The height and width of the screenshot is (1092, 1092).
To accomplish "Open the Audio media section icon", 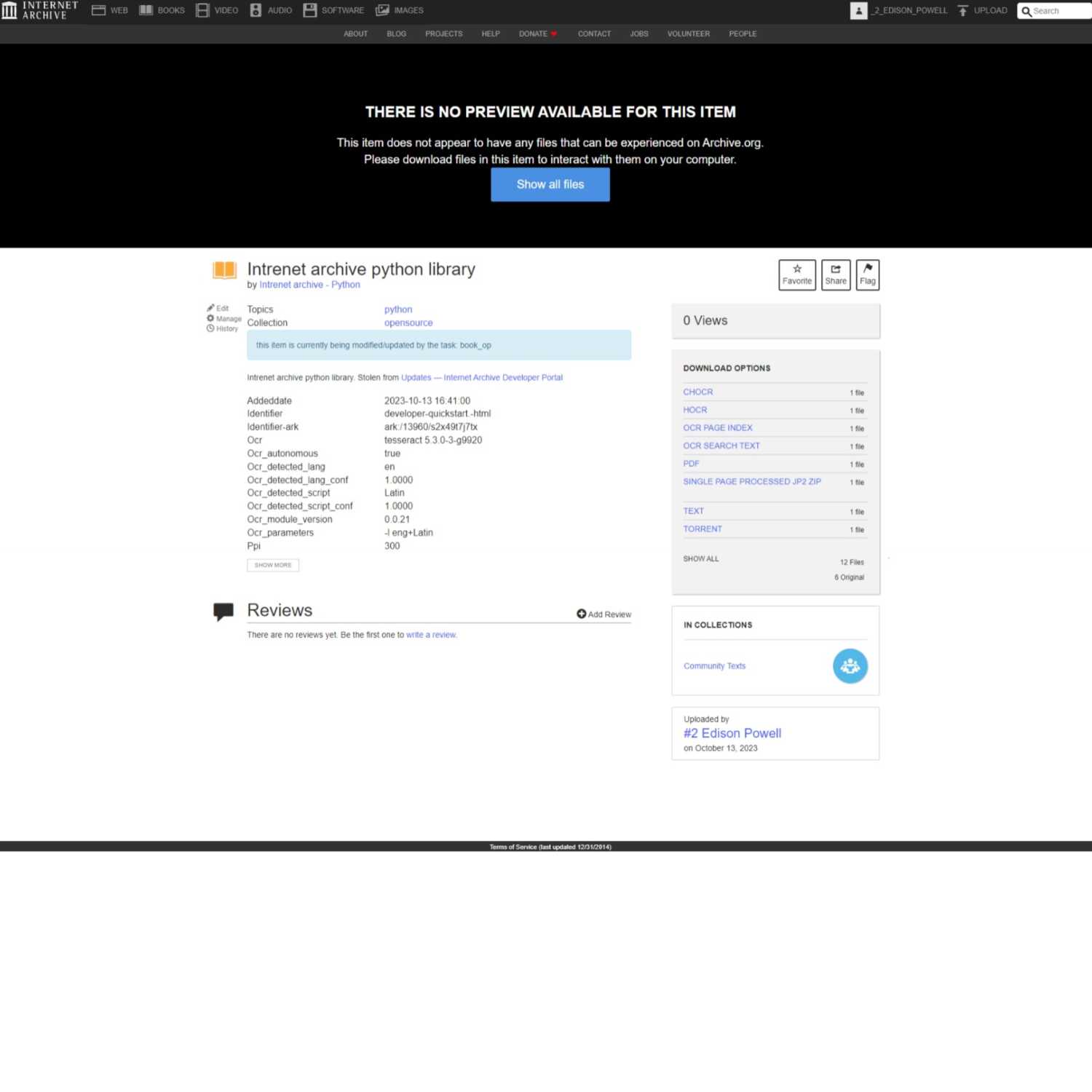I will click(x=256, y=10).
